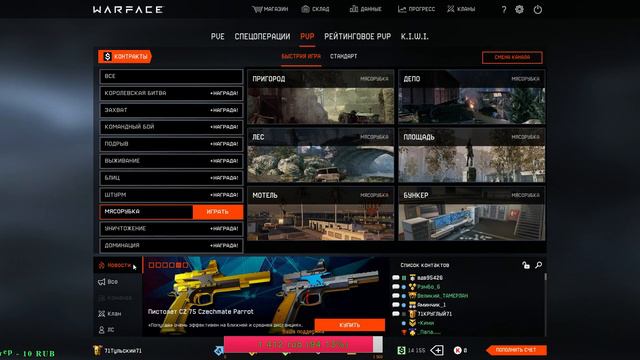Click the 71Тульский71 player name
The image size is (640, 360).
pyautogui.click(x=123, y=351)
